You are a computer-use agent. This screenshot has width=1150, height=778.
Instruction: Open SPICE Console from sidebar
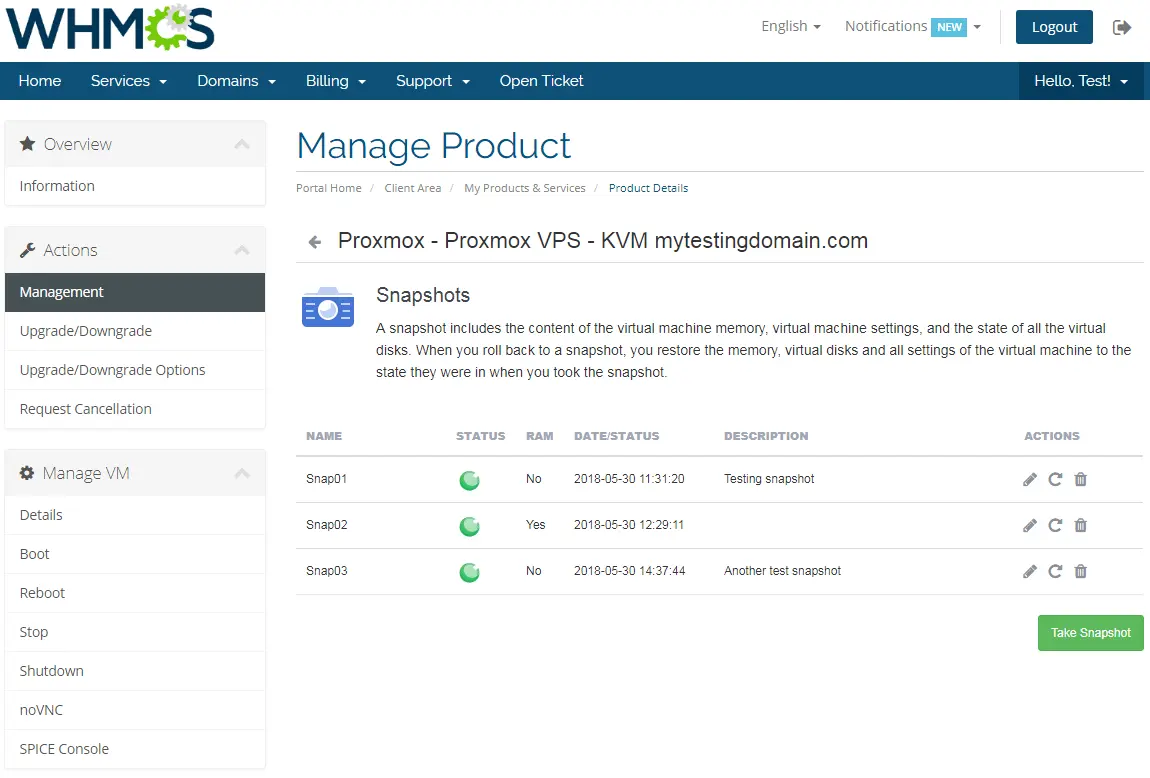tap(135, 749)
